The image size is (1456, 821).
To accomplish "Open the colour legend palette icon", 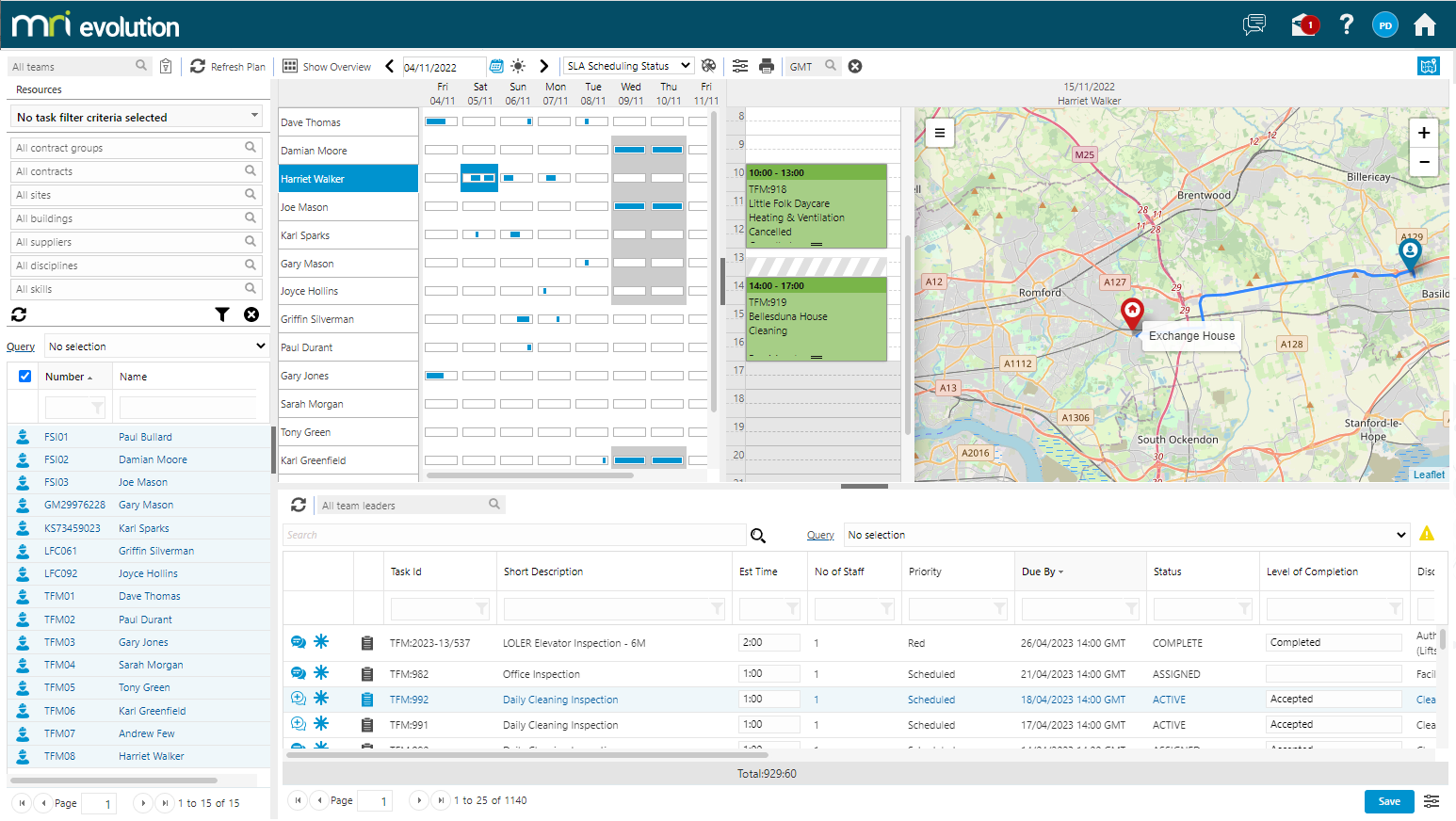I will 709,66.
